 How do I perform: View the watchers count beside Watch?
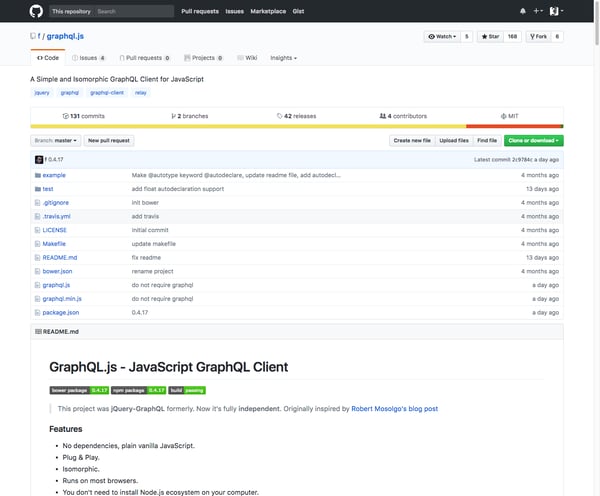tap(466, 36)
